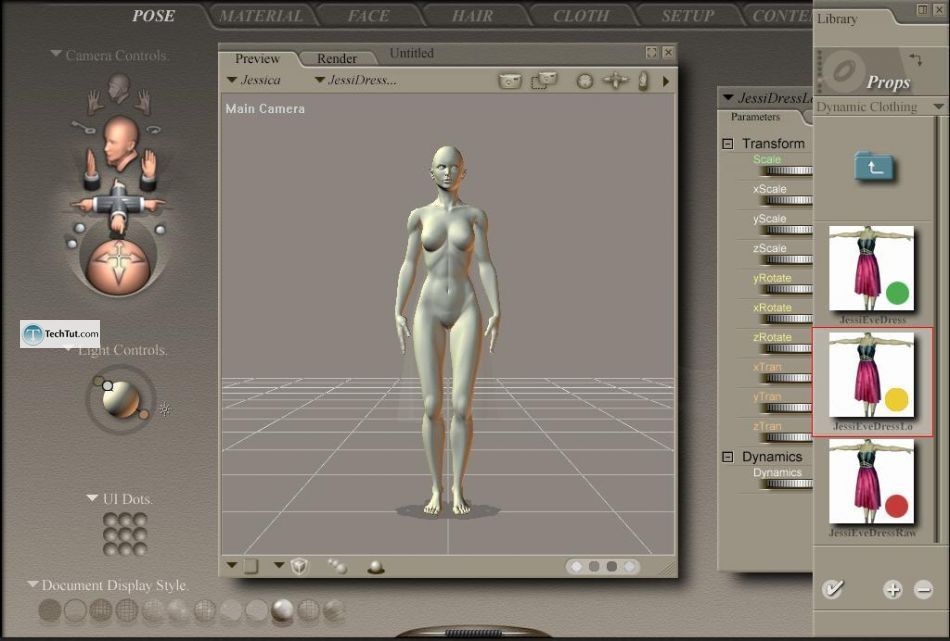Screen dimensions: 950x641
Task: Select smooth shaded document display style
Action: (282, 610)
